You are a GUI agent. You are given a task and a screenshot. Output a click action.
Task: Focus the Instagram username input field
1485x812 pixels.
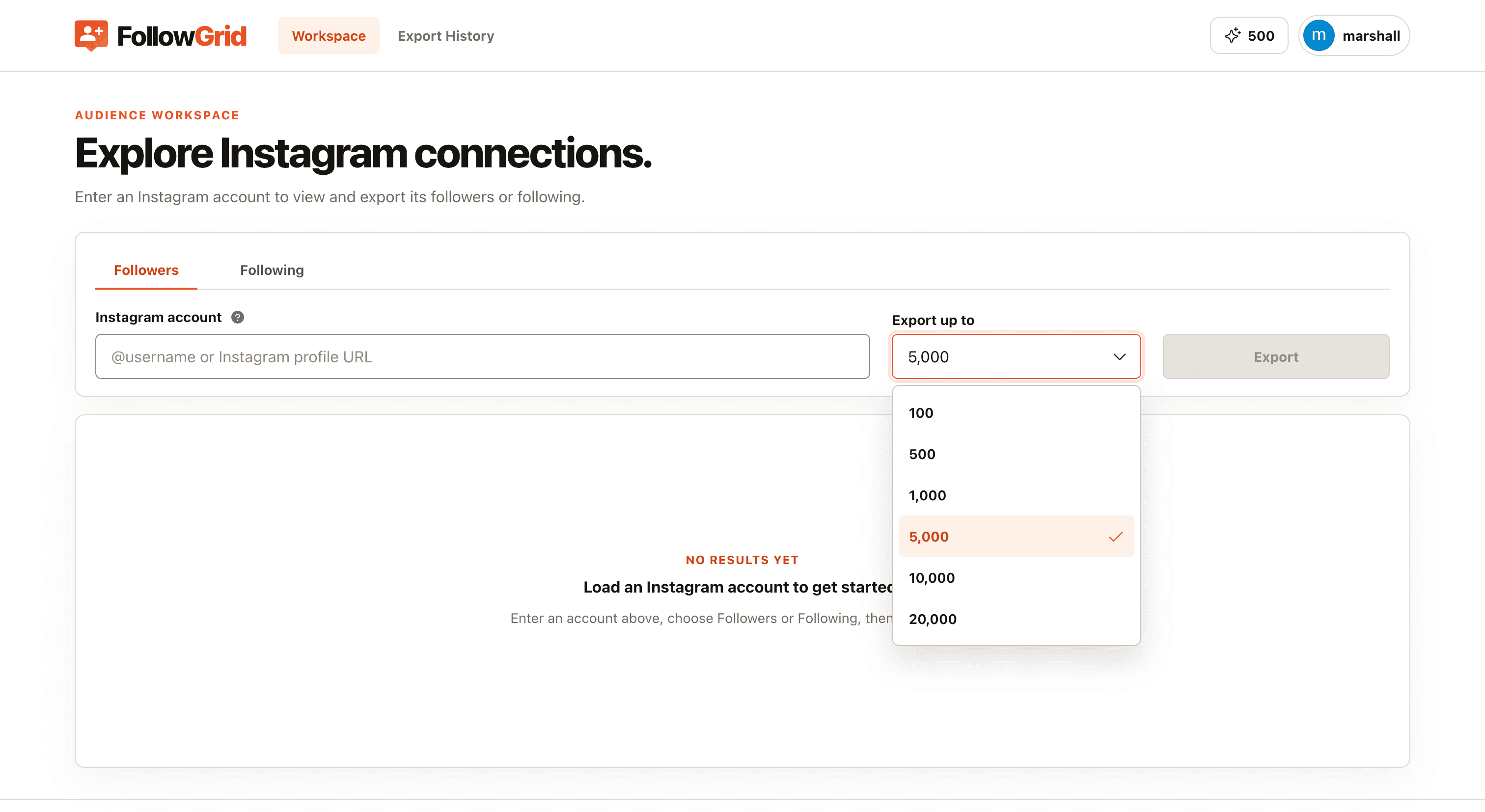[x=483, y=357]
